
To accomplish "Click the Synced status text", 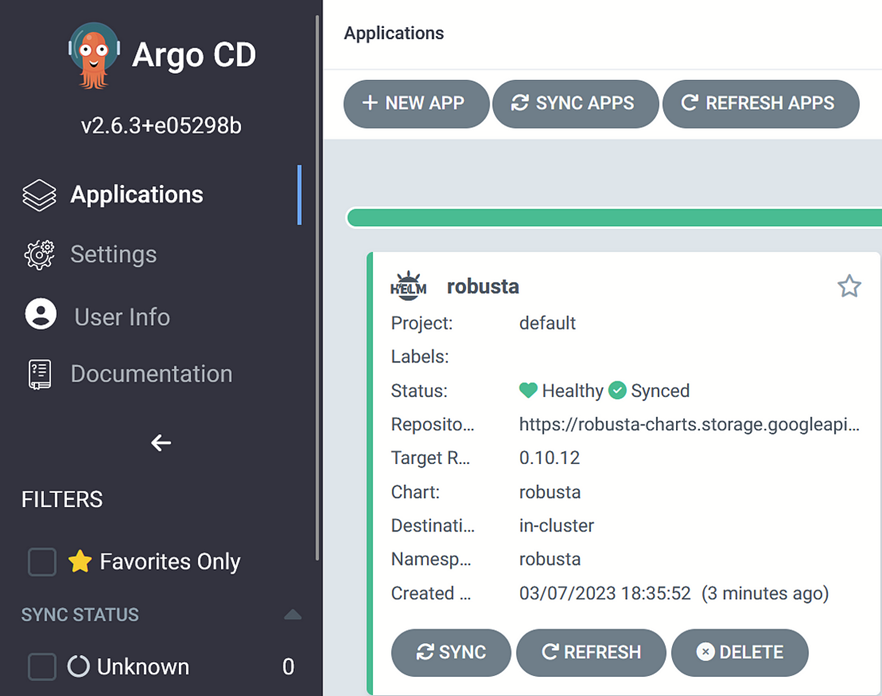I will coord(660,390).
